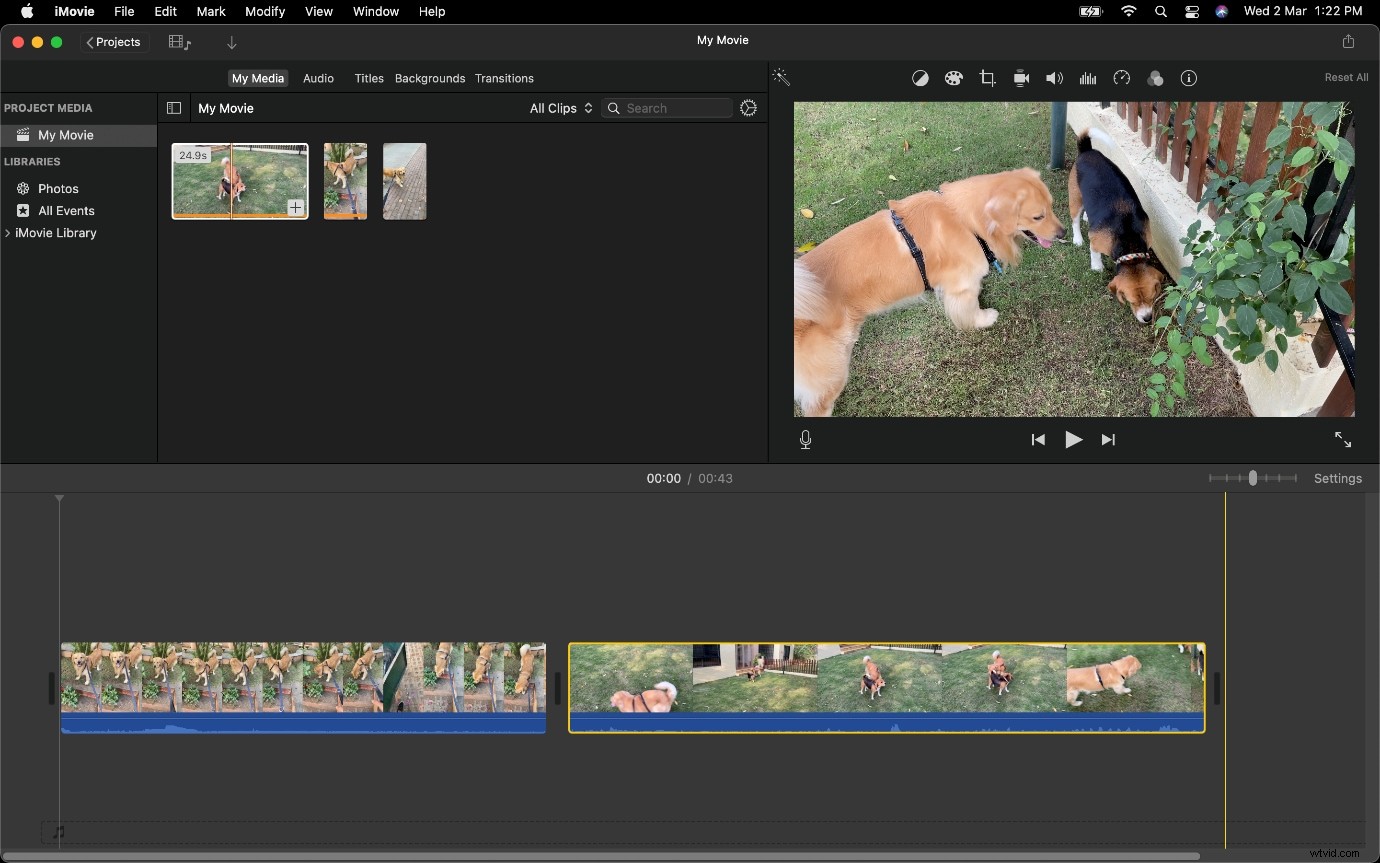Open the Clip Information panel
This screenshot has height=863, width=1380.
[1188, 78]
